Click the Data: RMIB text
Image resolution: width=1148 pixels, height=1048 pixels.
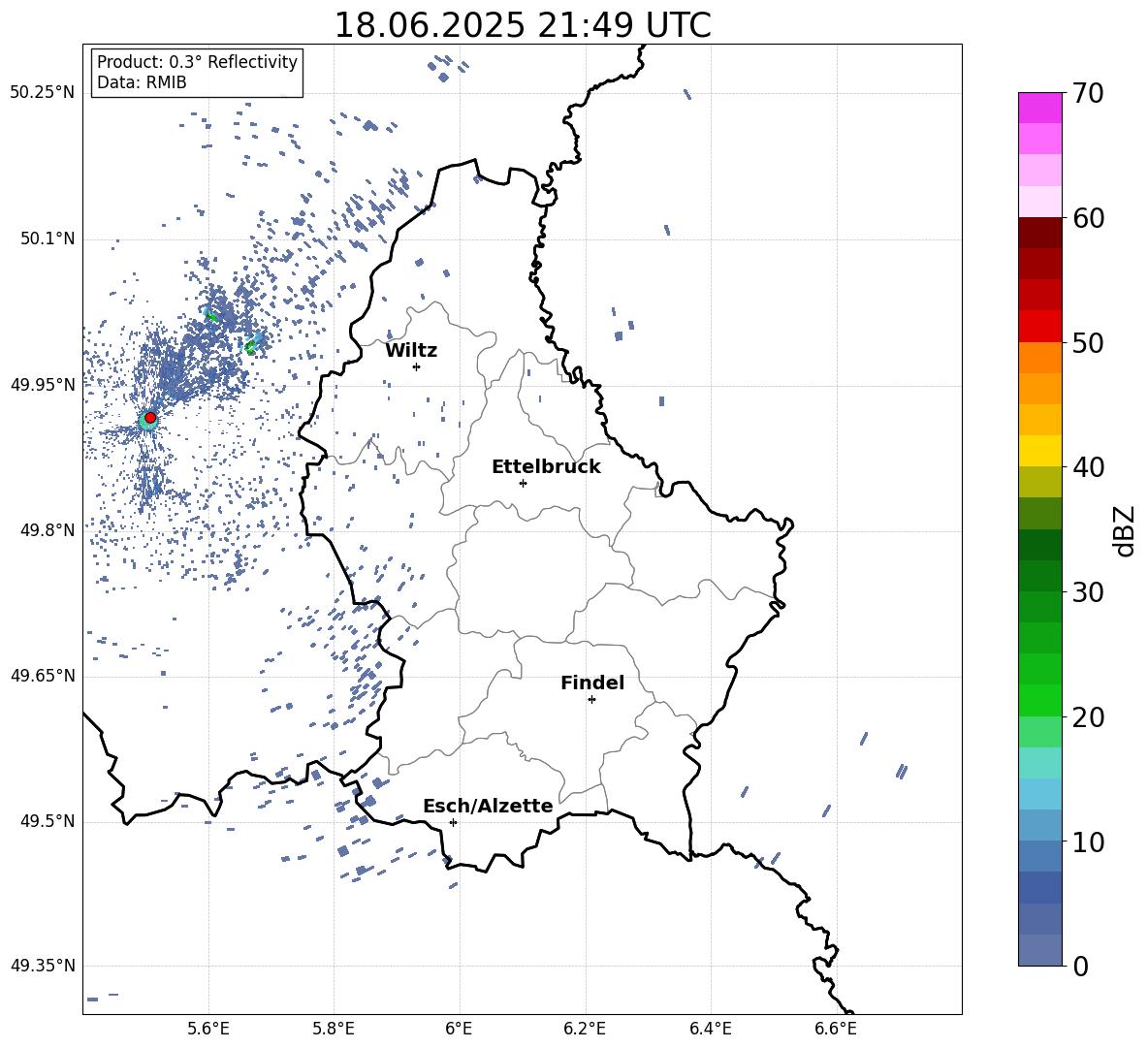[x=142, y=82]
